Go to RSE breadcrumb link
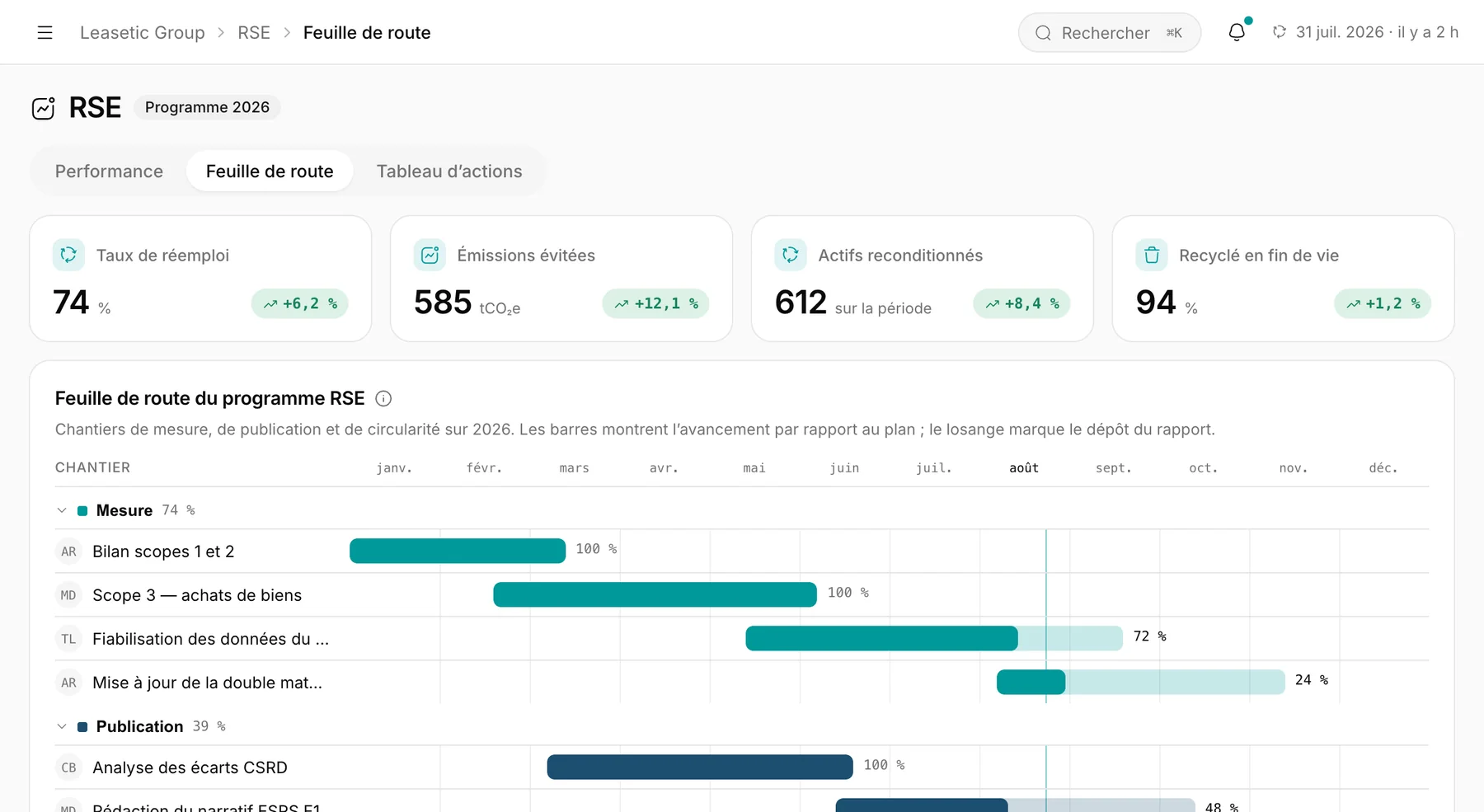Image resolution: width=1484 pixels, height=812 pixels. 254,32
